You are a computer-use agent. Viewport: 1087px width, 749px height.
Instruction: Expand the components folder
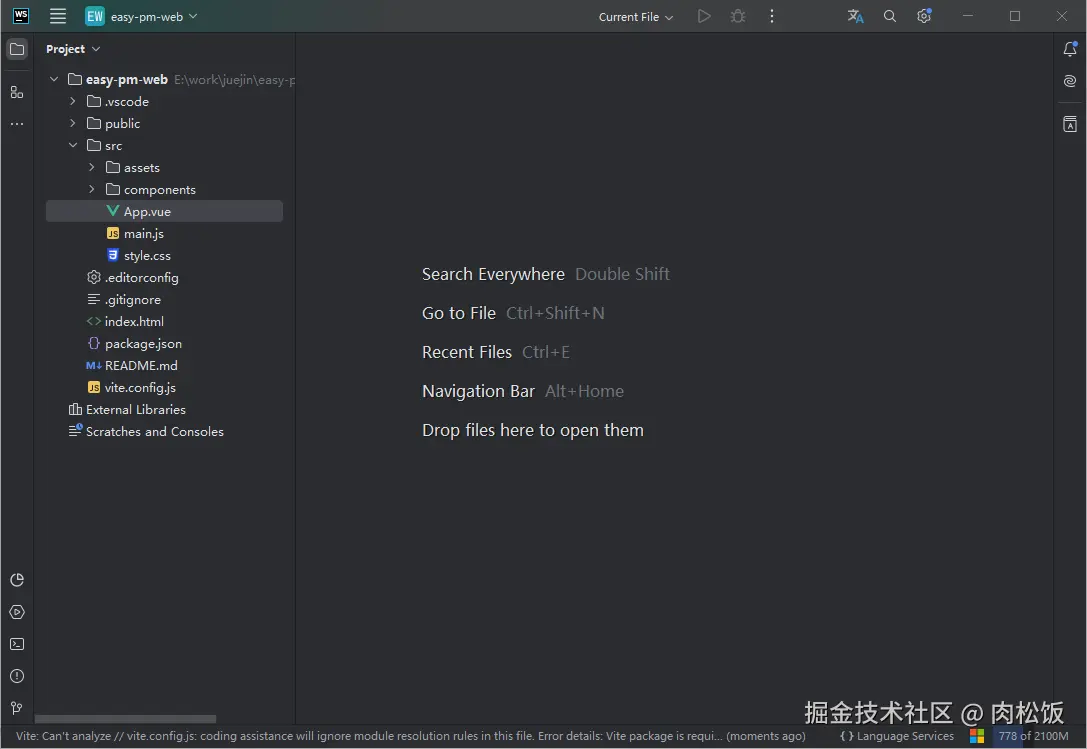(92, 189)
